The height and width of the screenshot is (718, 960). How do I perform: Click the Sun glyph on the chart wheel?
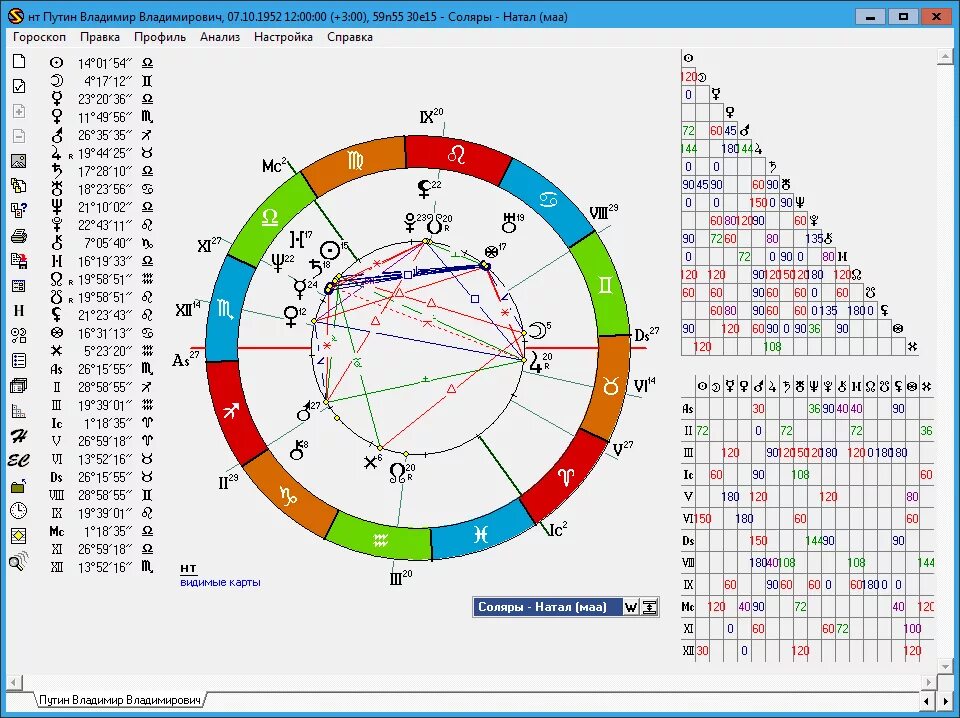(x=330, y=250)
